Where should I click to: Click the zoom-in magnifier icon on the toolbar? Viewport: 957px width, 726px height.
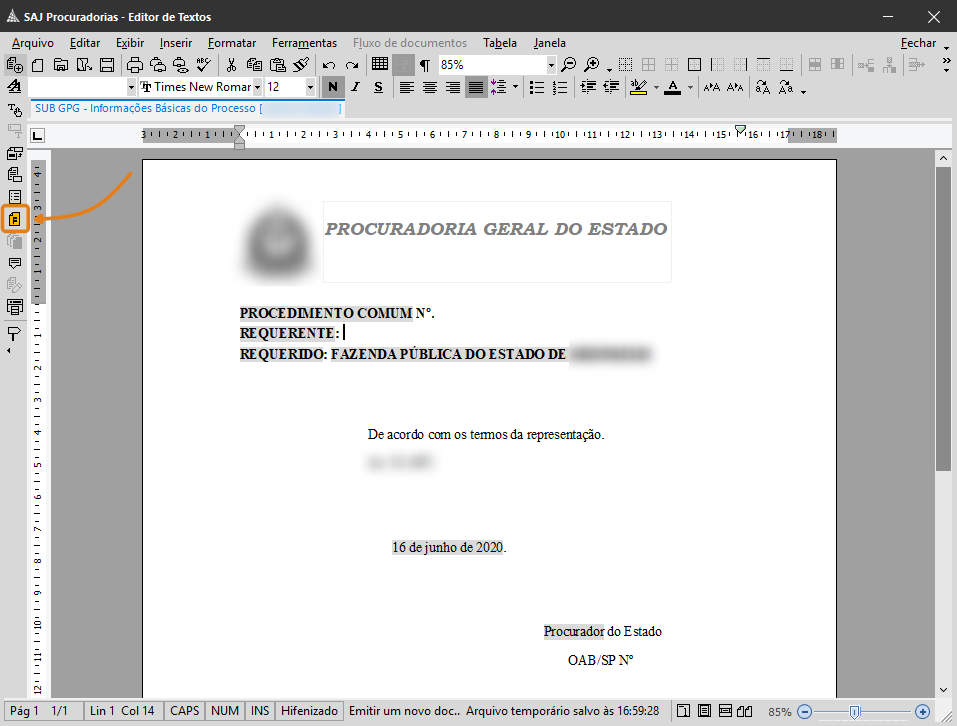coord(590,64)
